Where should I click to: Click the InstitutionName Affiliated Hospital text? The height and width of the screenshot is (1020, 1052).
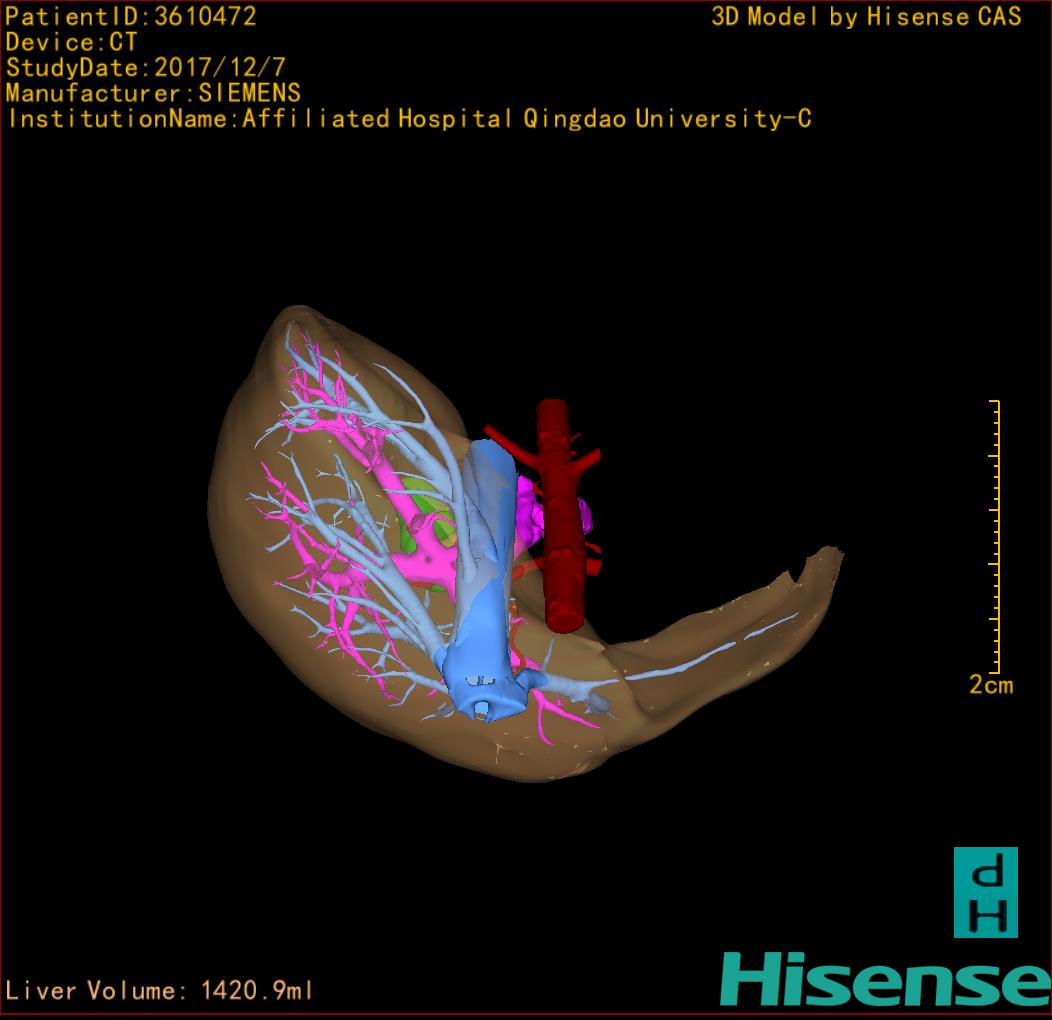pos(409,119)
